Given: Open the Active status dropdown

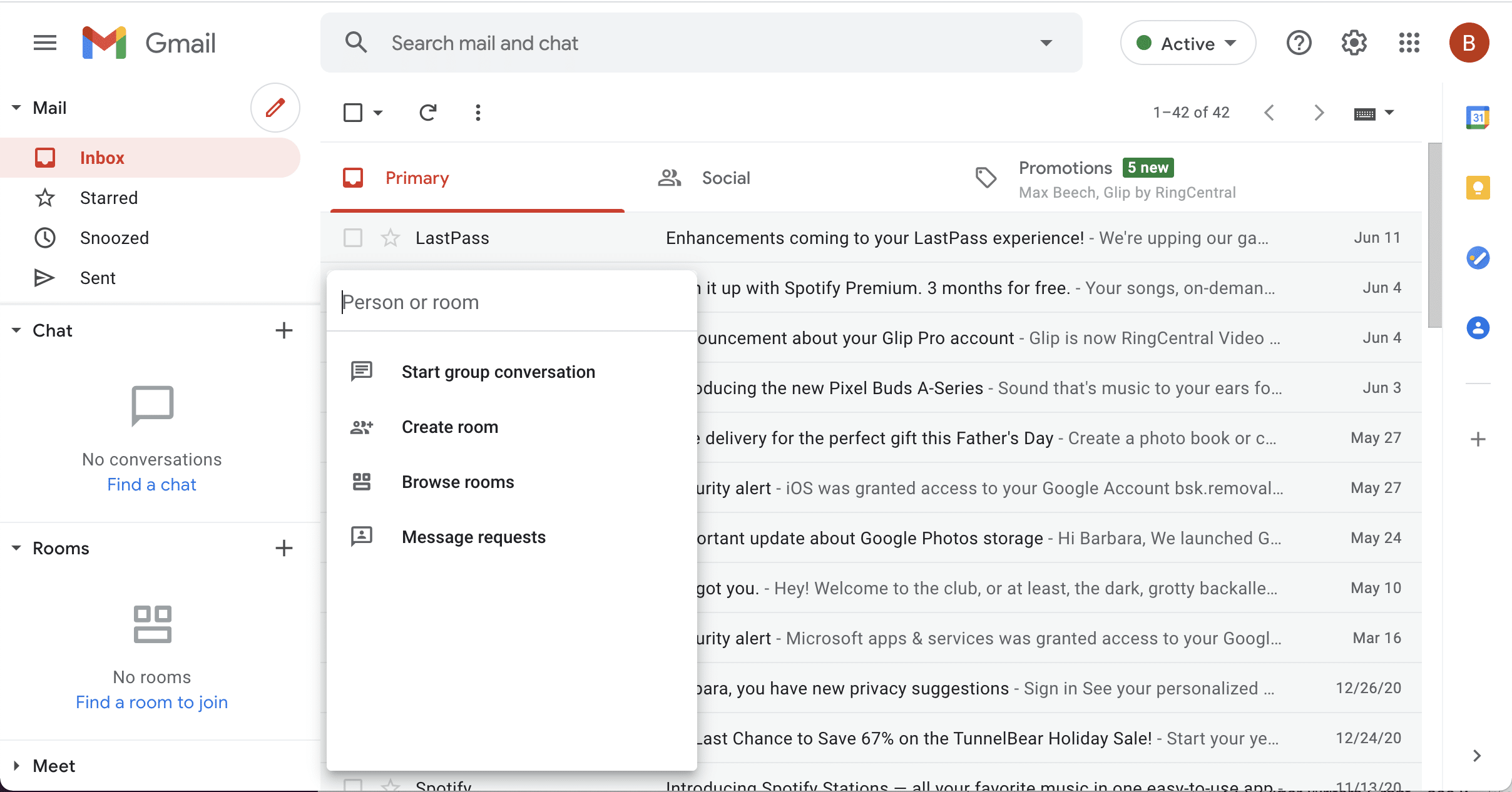Looking at the screenshot, I should coord(1187,43).
